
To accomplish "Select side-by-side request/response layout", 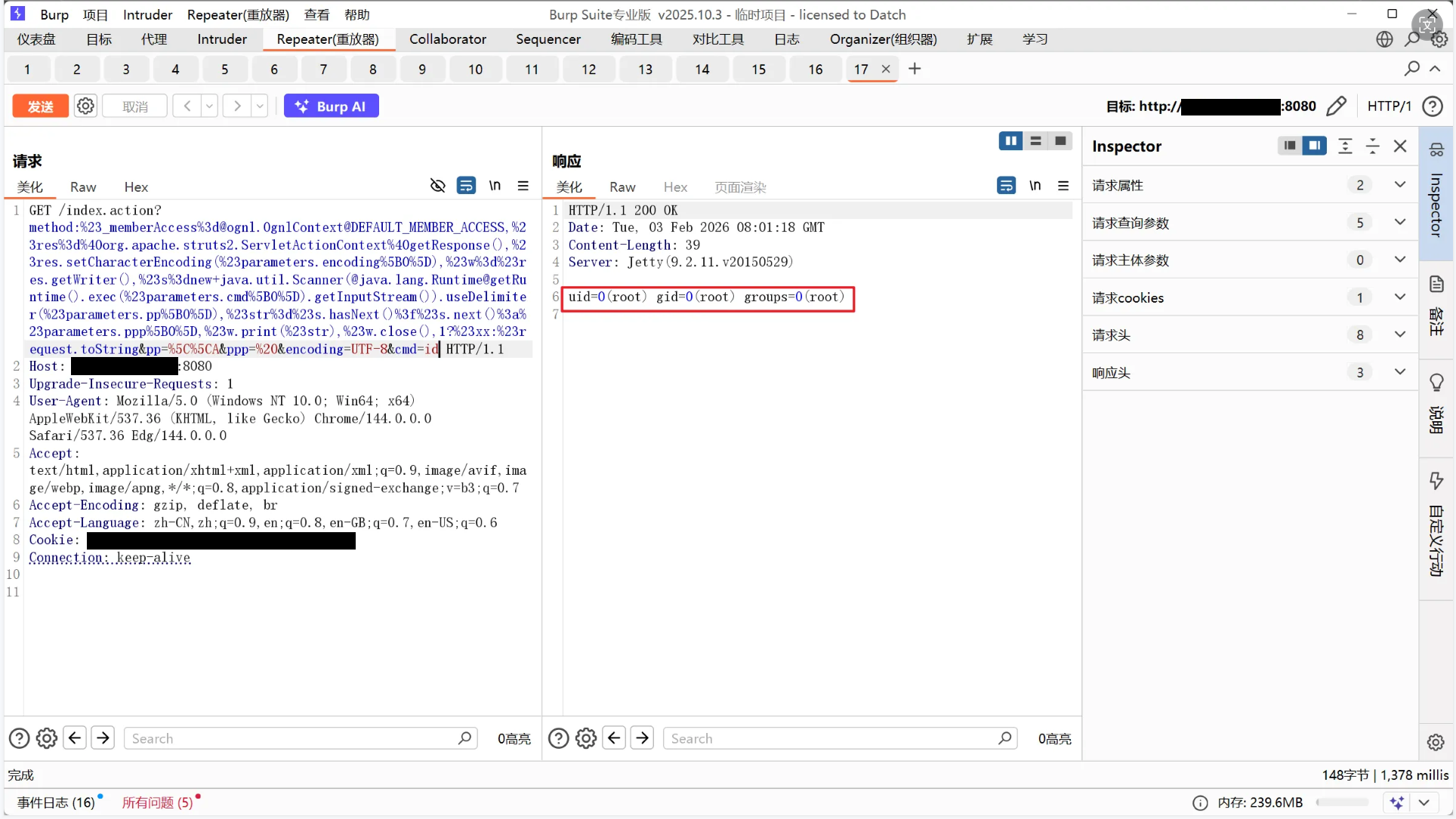I will coord(1010,141).
